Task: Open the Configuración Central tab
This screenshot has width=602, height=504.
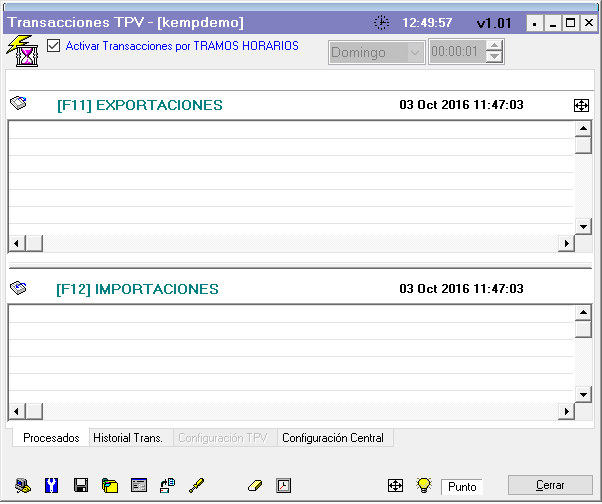Action: pyautogui.click(x=335, y=438)
